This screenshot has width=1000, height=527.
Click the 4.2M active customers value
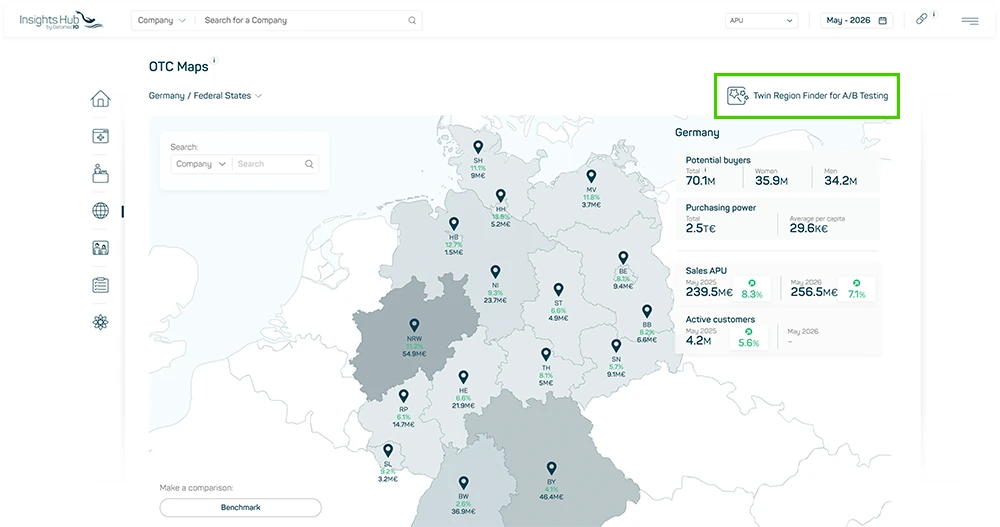[698, 341]
